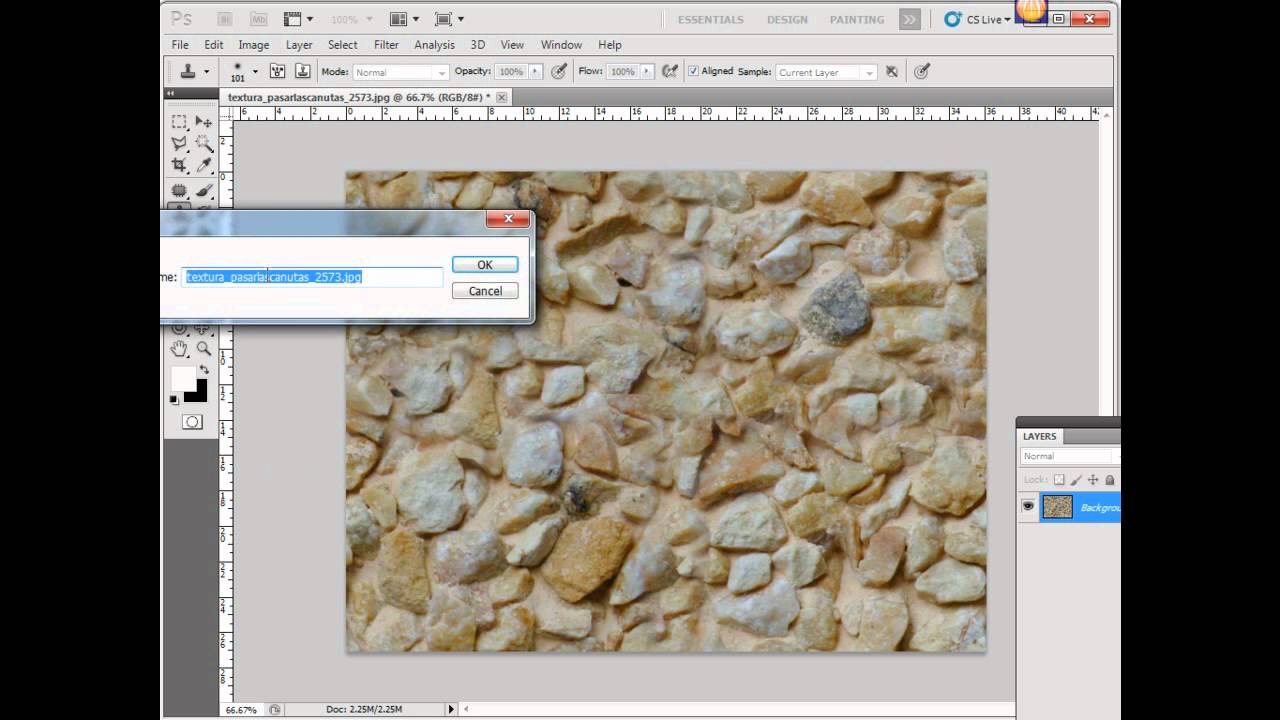
Task: Select the Crop tool
Action: tap(179, 165)
